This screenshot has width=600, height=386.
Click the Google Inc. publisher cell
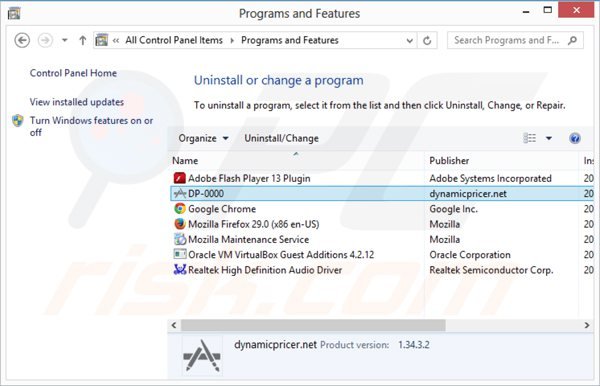[453, 209]
